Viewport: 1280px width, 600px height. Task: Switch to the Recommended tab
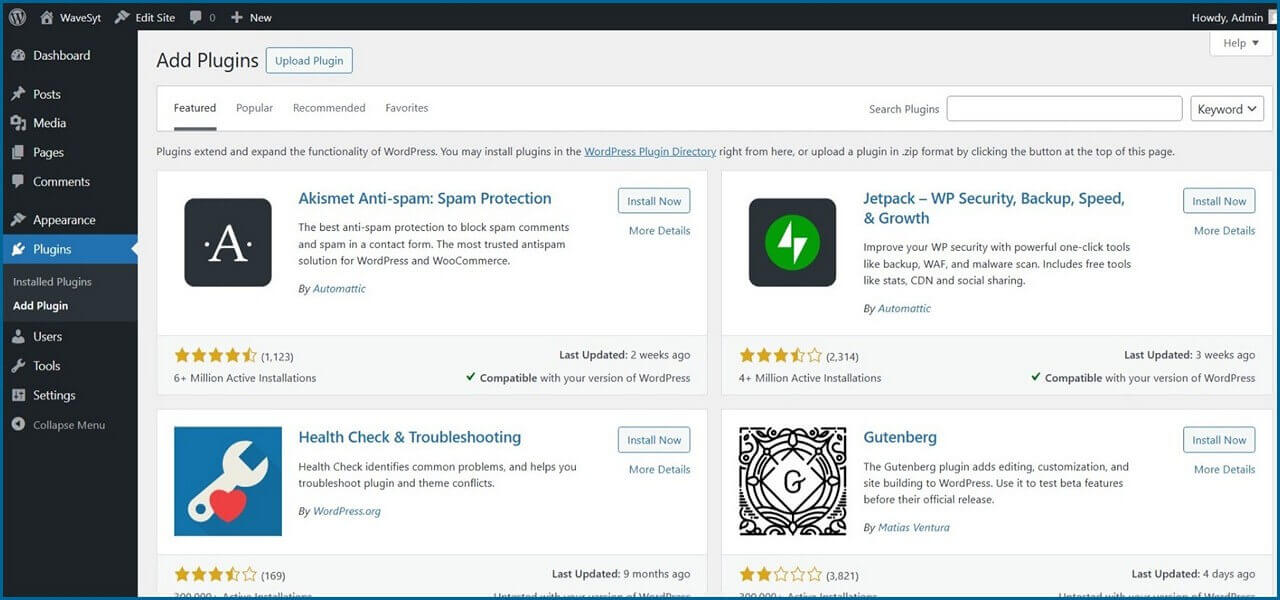tap(329, 108)
